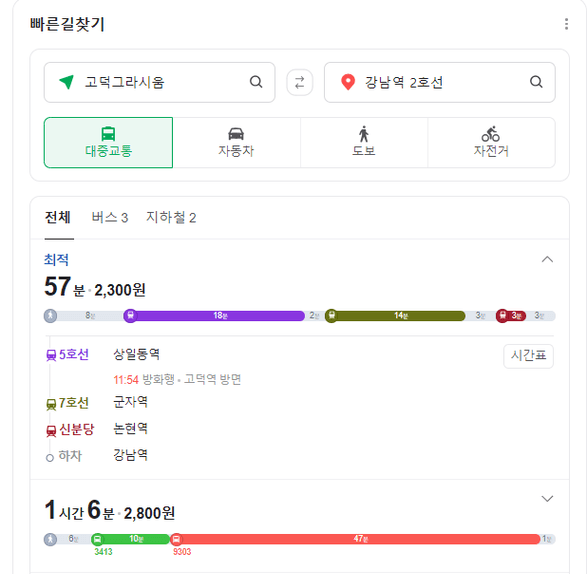
Task: Click the 3413 bus icon on the second route
Action: (97, 539)
